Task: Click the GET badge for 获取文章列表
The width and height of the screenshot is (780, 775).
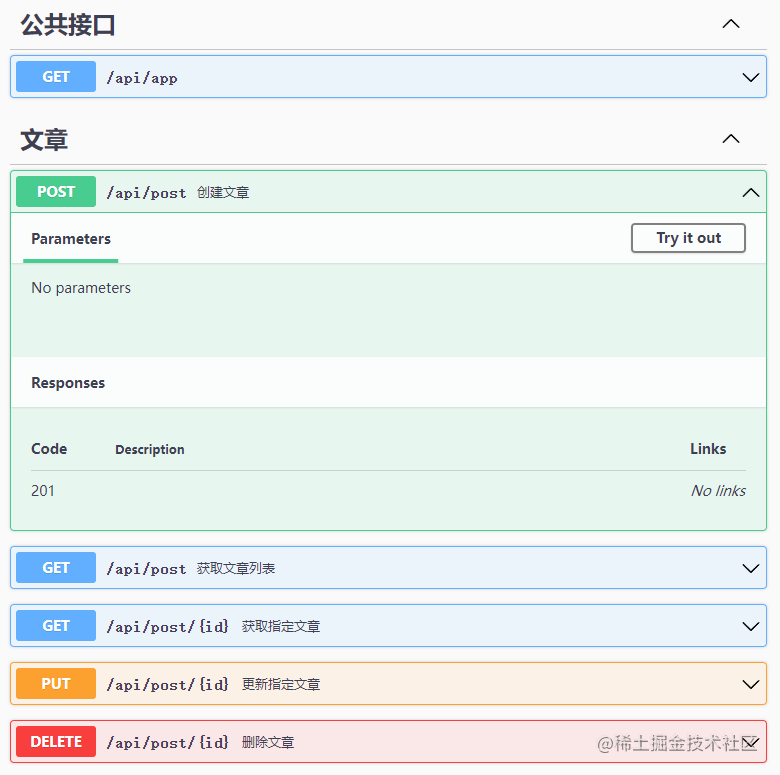Action: click(56, 568)
